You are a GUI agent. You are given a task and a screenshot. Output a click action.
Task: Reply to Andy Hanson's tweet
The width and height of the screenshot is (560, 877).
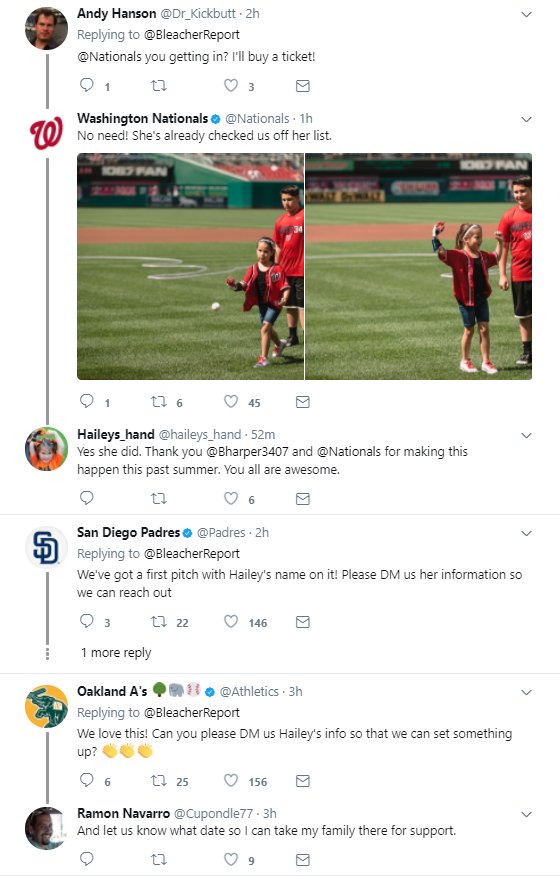[87, 85]
